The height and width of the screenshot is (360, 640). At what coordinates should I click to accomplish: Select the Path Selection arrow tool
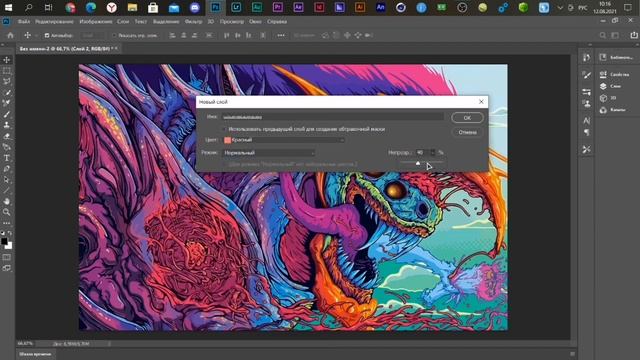click(x=7, y=180)
